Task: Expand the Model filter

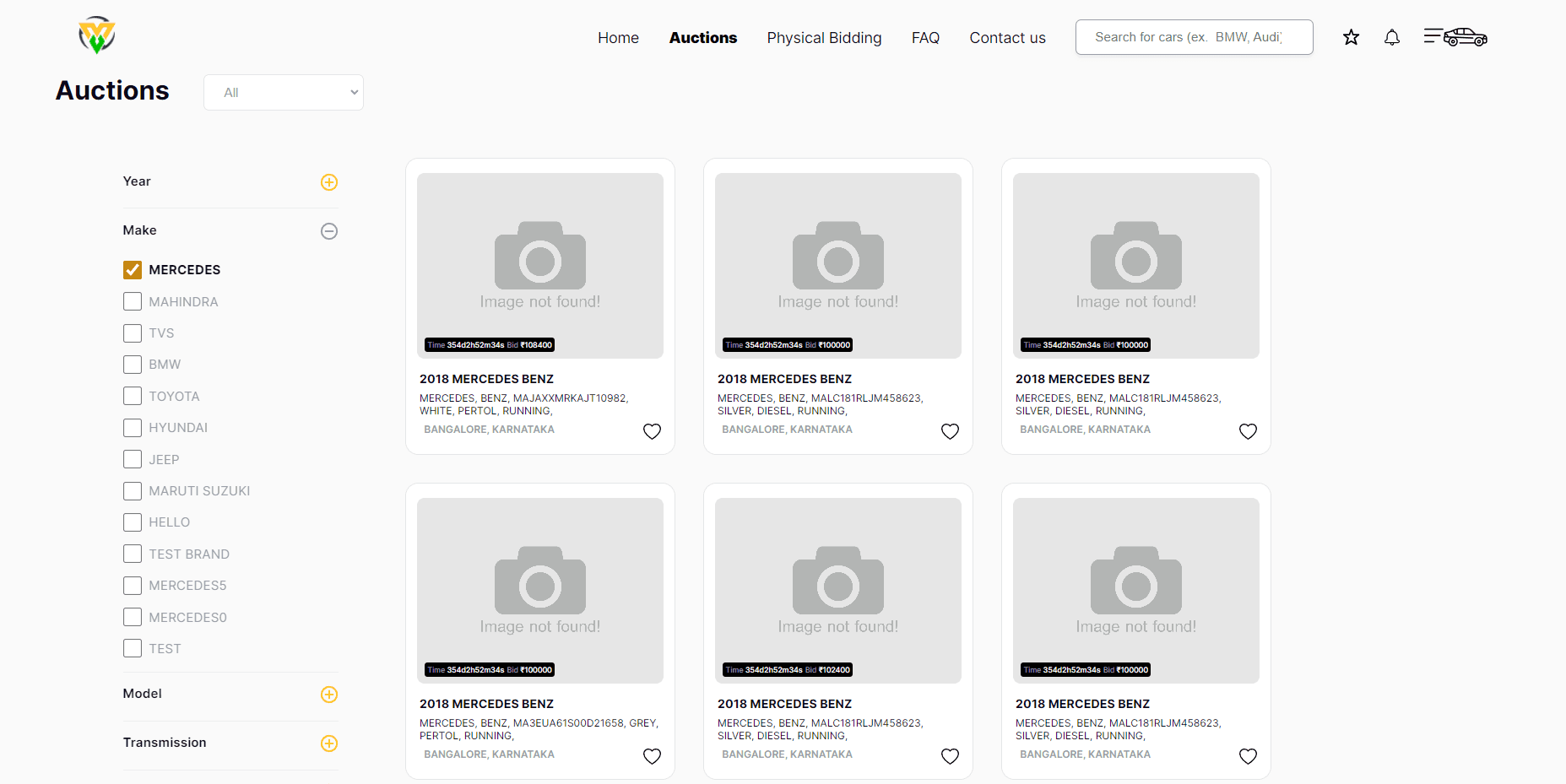Action: tap(329, 695)
